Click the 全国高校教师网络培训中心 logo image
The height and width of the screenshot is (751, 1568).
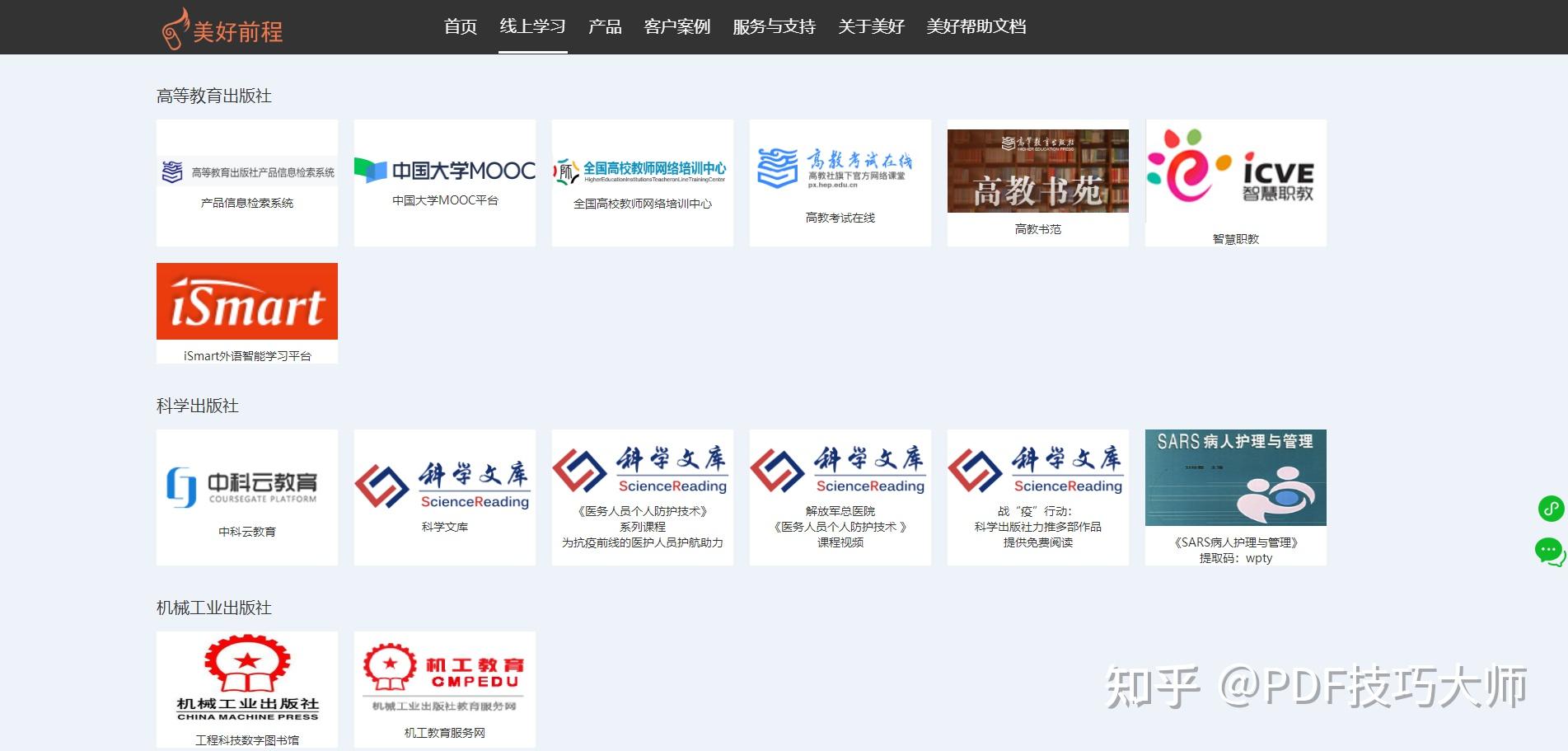(643, 171)
